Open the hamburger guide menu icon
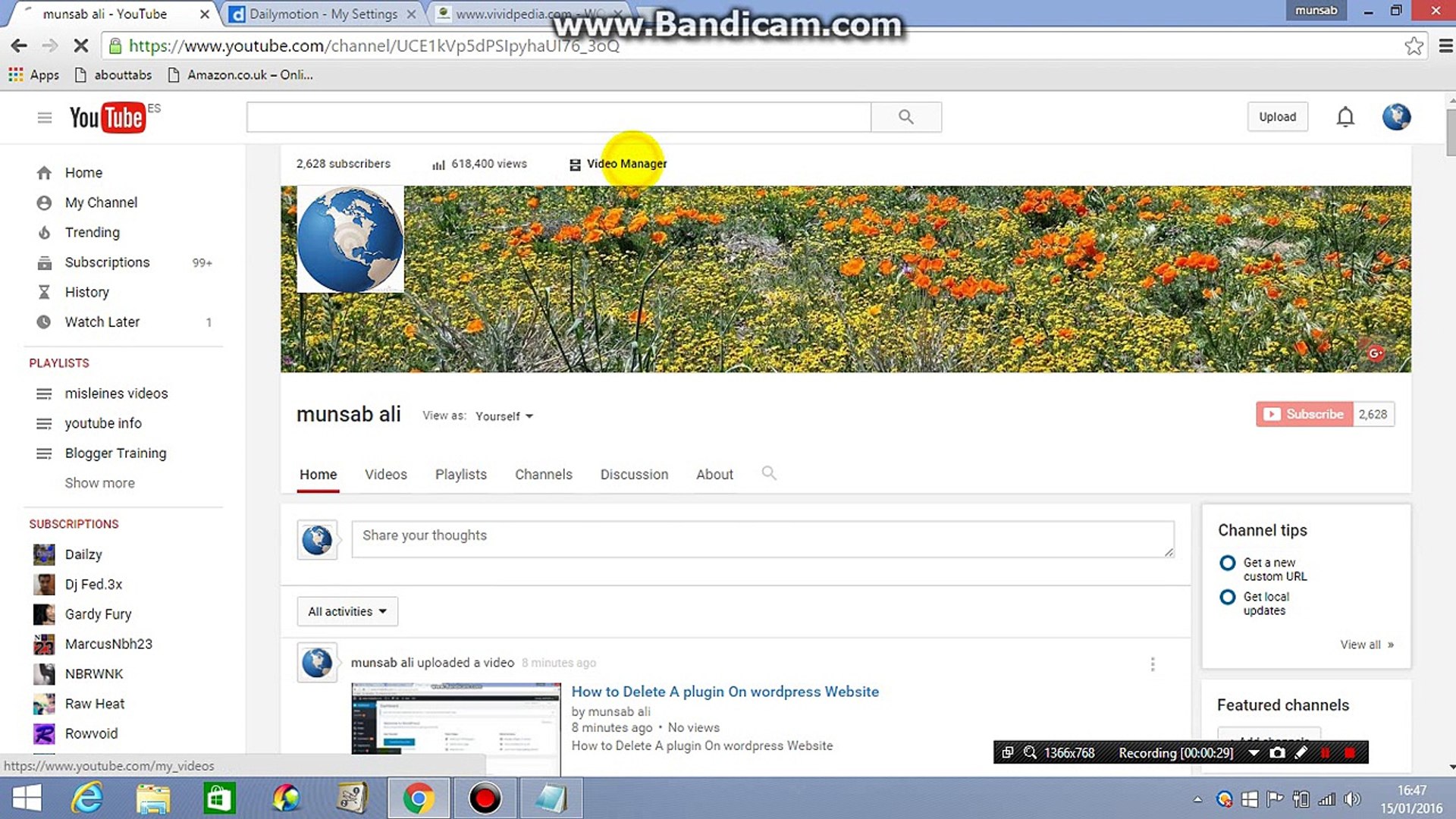 [x=45, y=118]
